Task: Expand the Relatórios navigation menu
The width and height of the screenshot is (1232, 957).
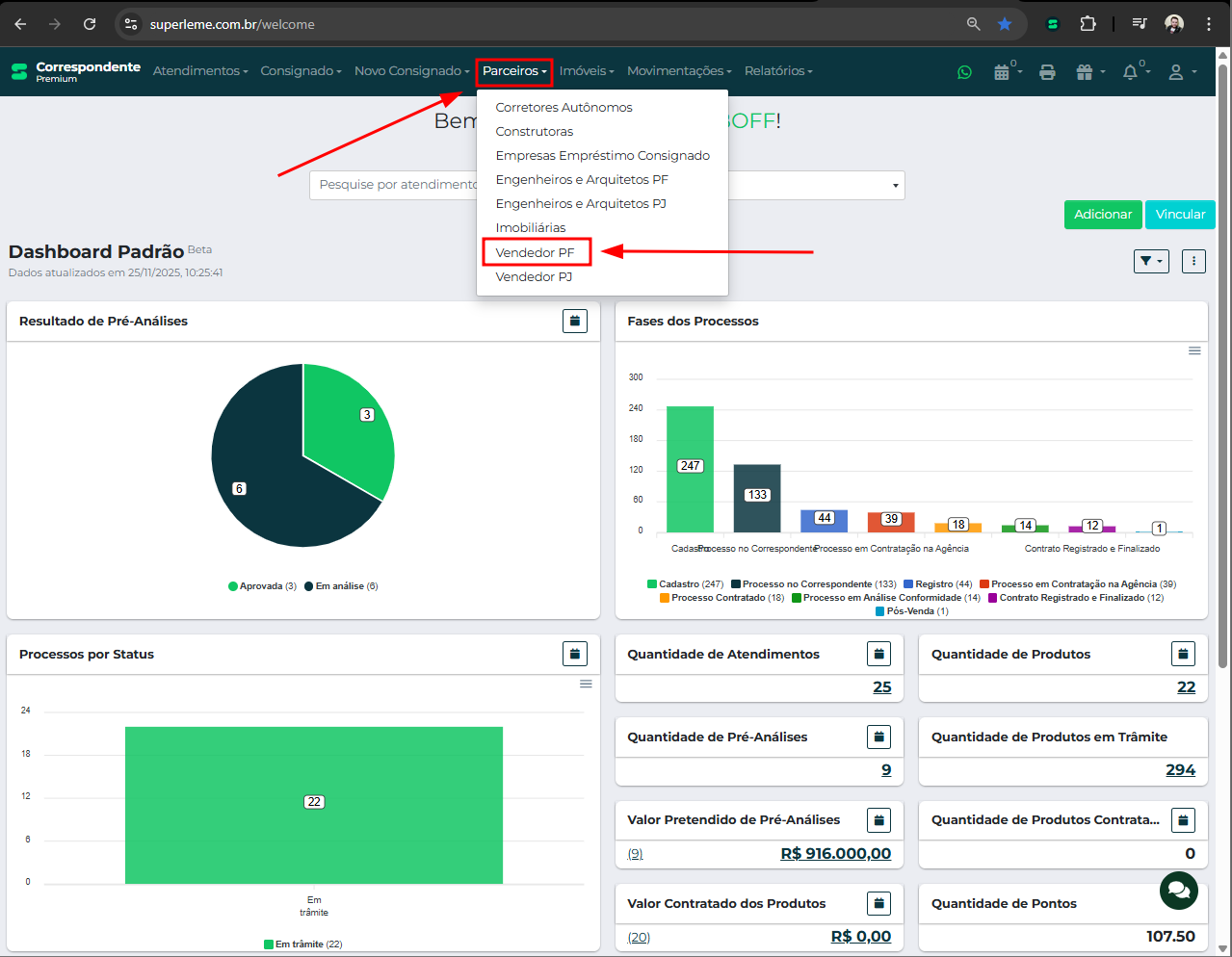Action: click(x=777, y=71)
